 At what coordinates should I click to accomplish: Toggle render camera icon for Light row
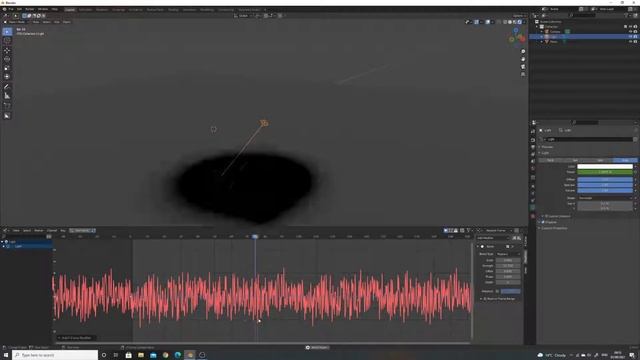(x=635, y=37)
